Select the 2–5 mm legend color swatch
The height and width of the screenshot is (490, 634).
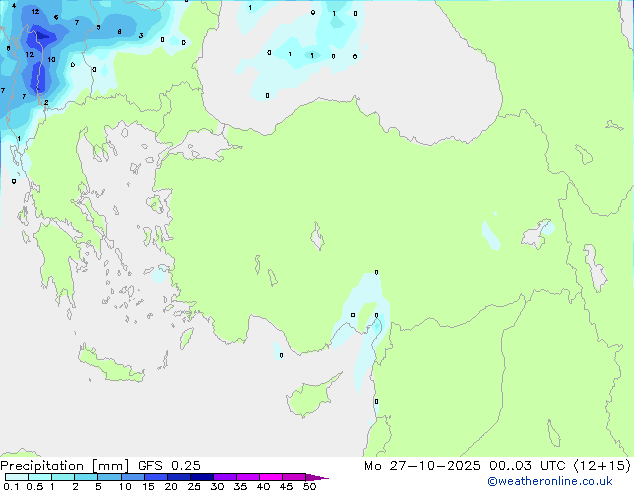[x=86, y=477]
